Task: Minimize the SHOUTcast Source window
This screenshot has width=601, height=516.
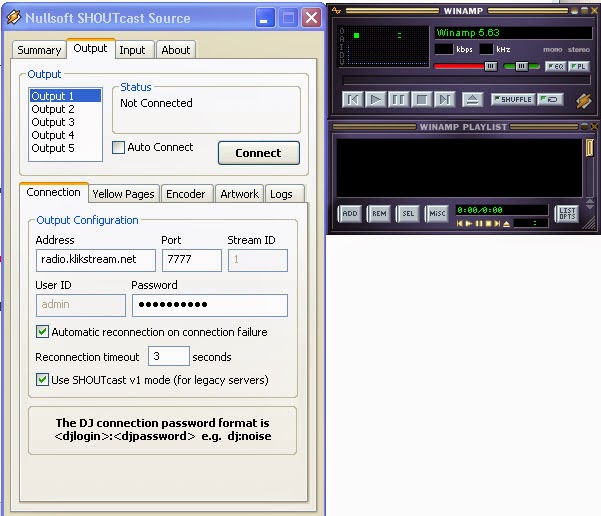Action: point(265,18)
